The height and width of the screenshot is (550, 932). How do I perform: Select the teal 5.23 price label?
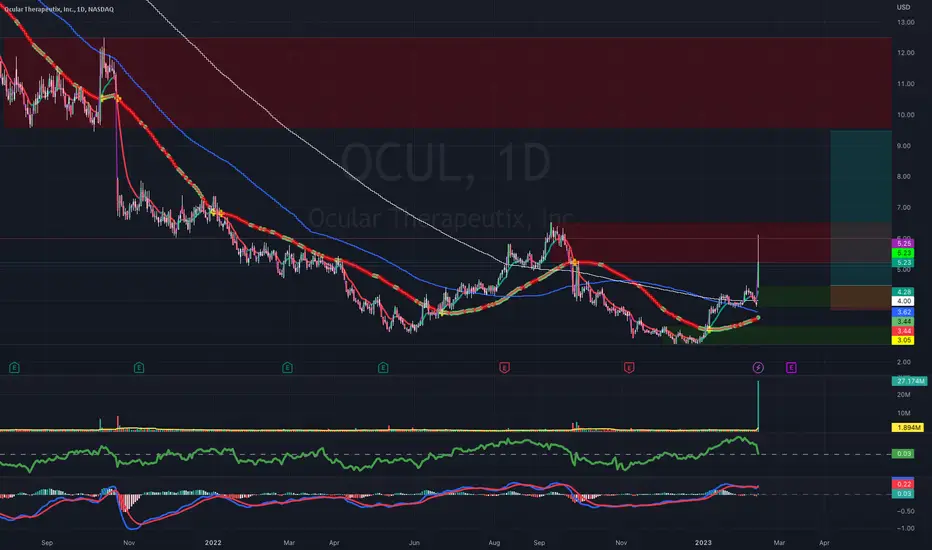click(904, 262)
